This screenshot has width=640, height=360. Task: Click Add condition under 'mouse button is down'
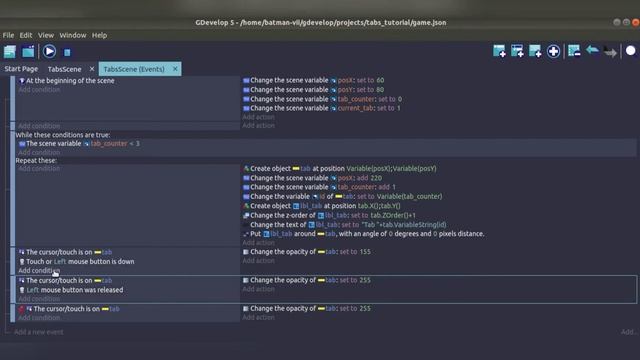tap(39, 271)
